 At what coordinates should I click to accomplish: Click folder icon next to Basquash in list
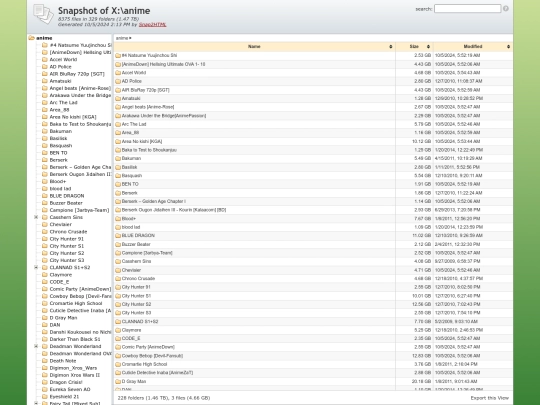118,176
